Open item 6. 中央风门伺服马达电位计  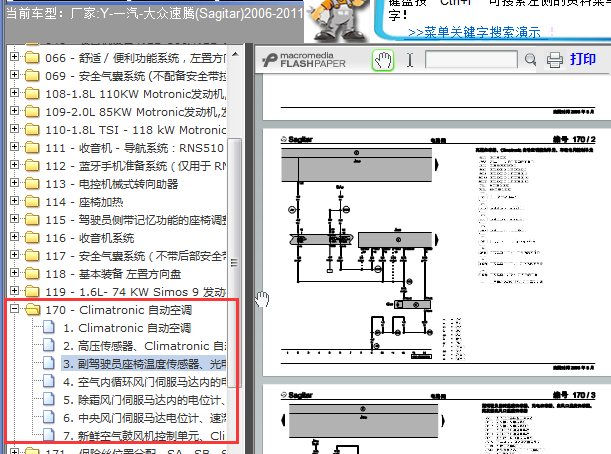(144, 418)
